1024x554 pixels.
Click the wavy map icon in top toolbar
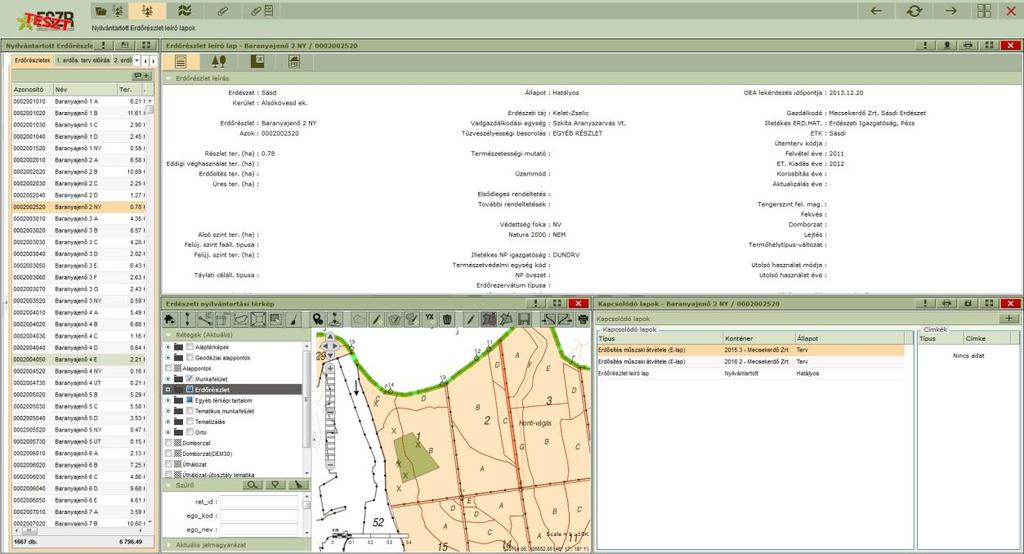click(185, 11)
